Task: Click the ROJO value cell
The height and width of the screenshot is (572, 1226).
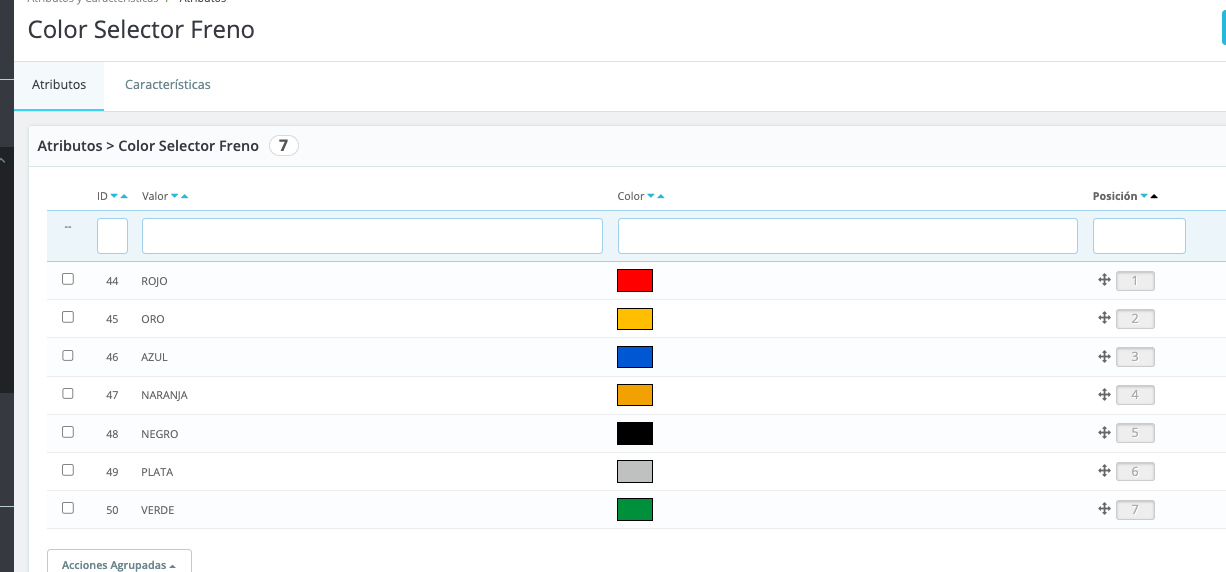Action: (154, 281)
